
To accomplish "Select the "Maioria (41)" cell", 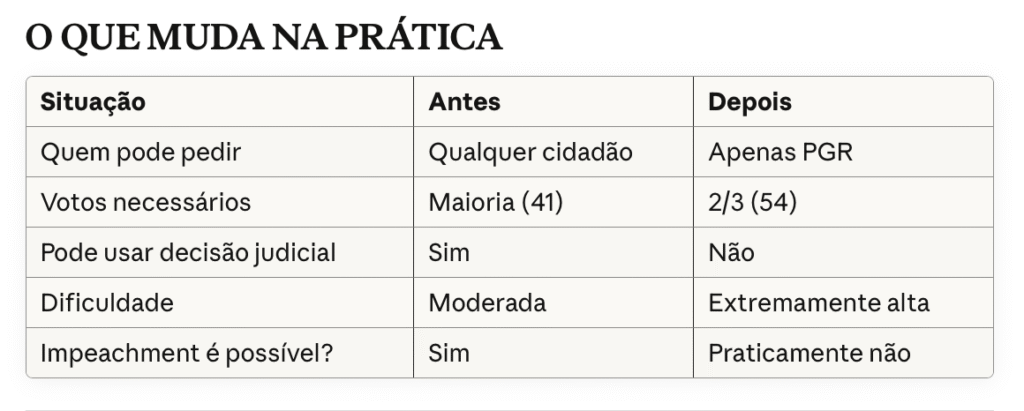I will [496, 203].
